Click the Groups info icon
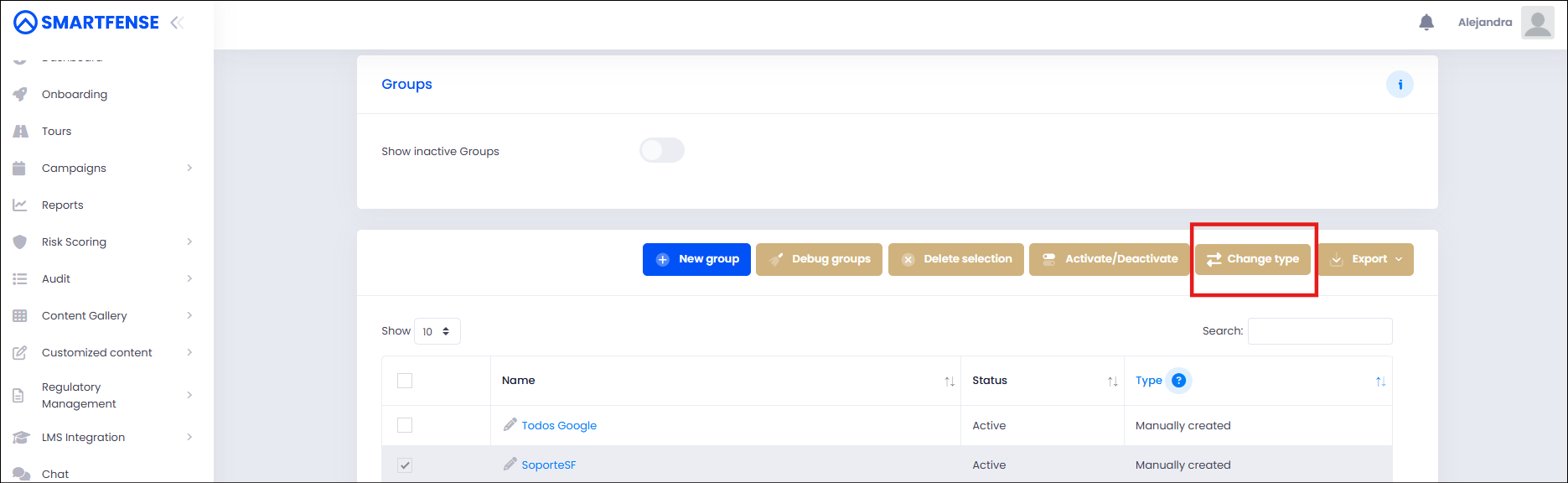The width and height of the screenshot is (1568, 483). click(x=1400, y=85)
